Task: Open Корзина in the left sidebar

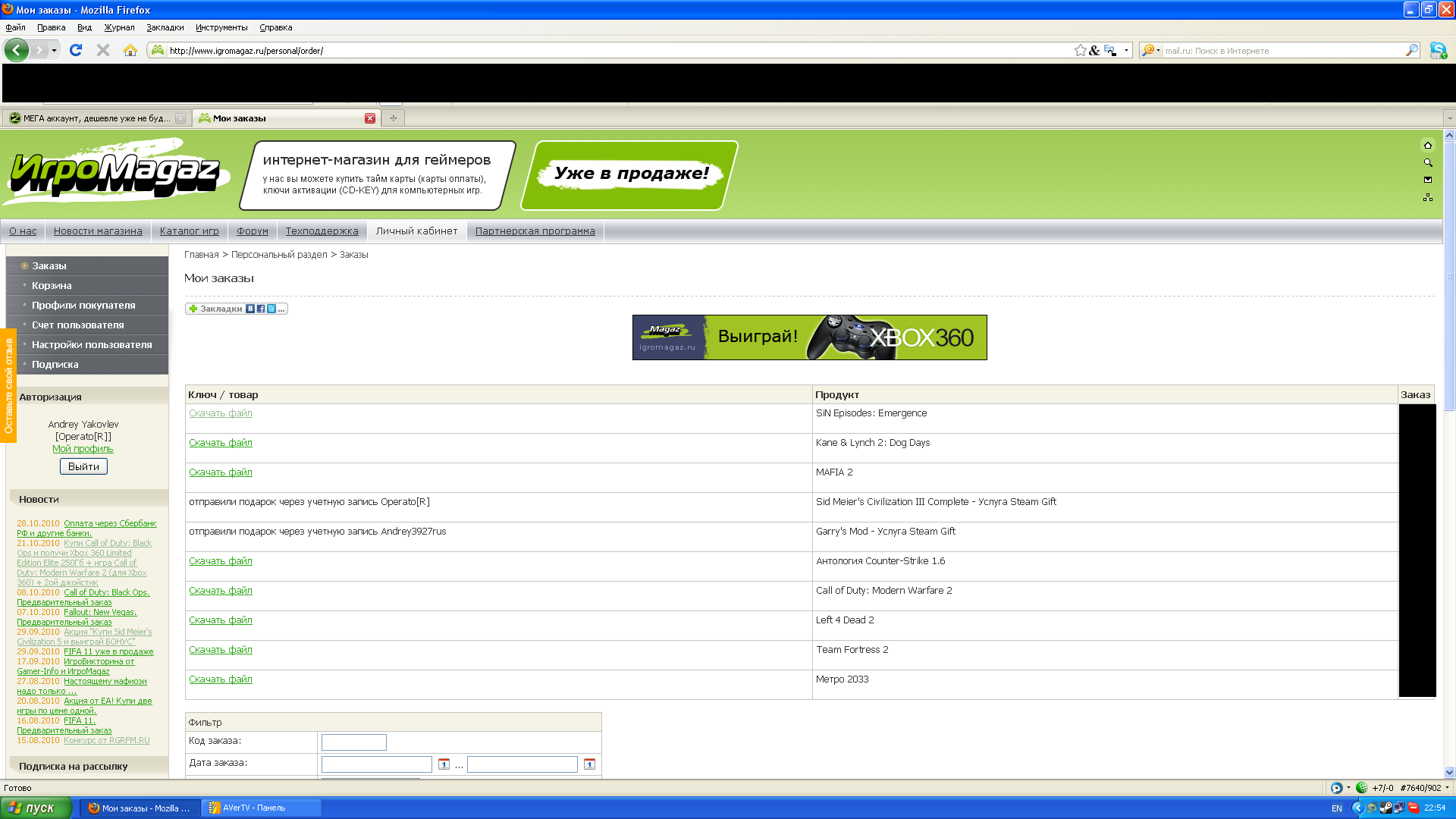Action: 87,285
